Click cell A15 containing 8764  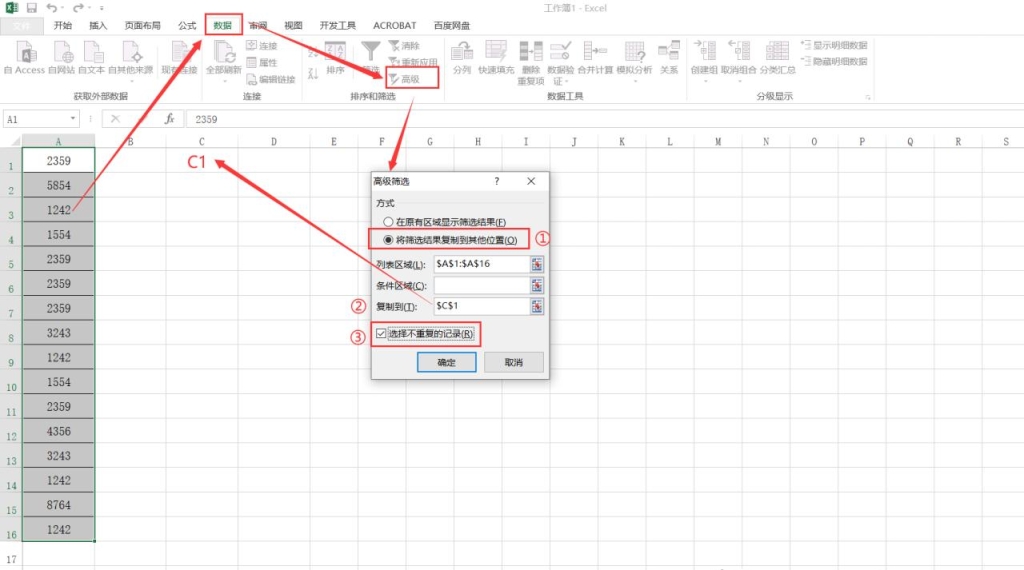pyautogui.click(x=59, y=505)
